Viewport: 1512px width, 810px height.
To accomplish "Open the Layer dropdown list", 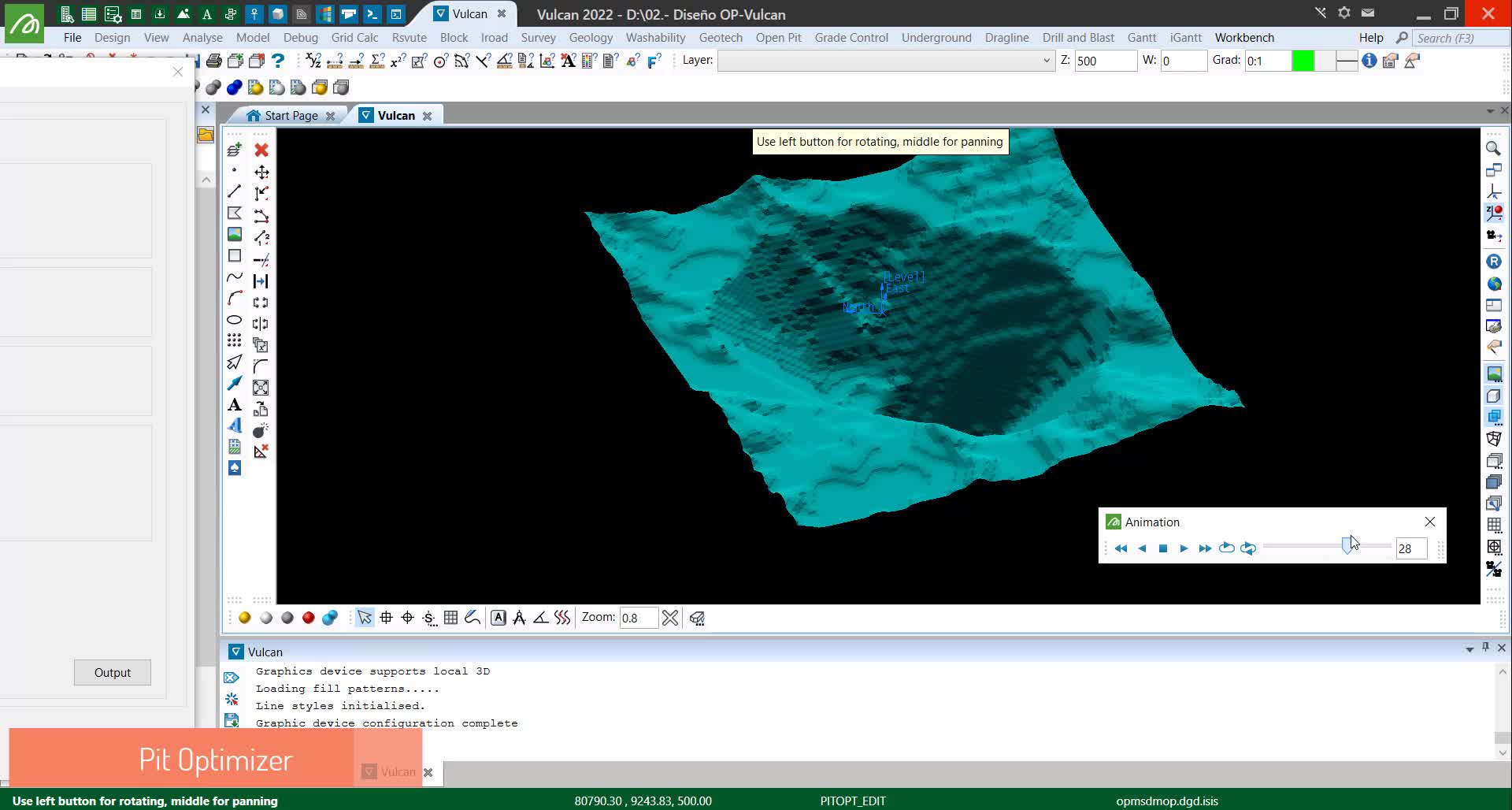I will tap(1047, 61).
